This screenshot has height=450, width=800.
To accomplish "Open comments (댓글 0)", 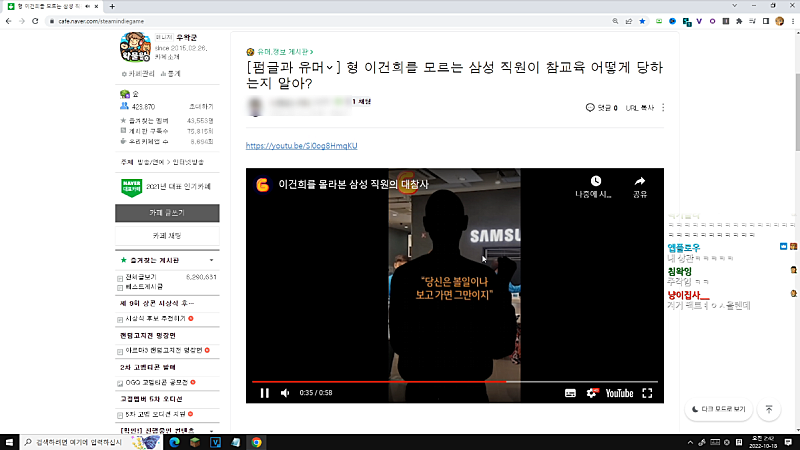I will 602,108.
